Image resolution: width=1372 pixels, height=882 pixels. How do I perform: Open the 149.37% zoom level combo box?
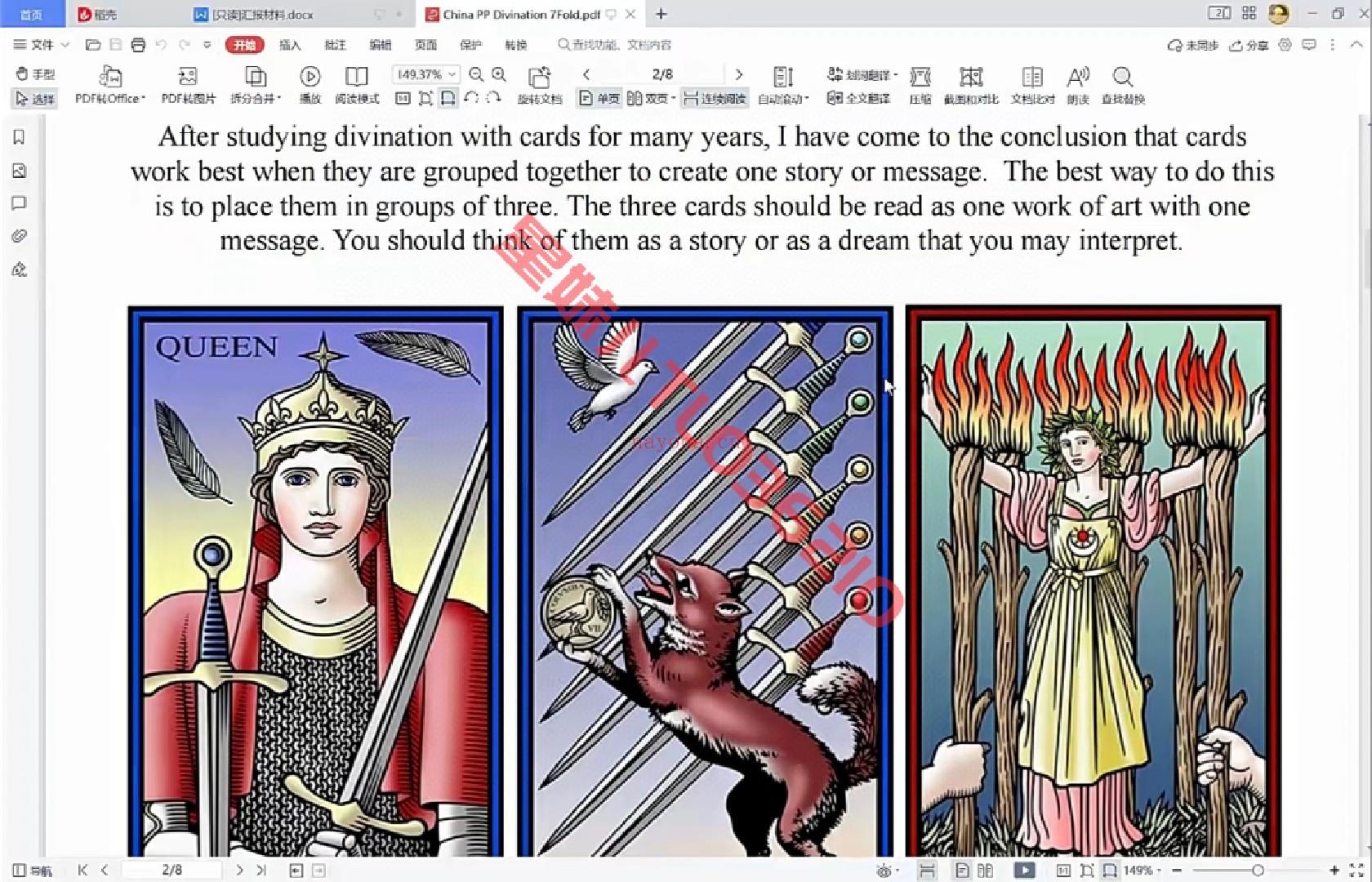point(425,74)
